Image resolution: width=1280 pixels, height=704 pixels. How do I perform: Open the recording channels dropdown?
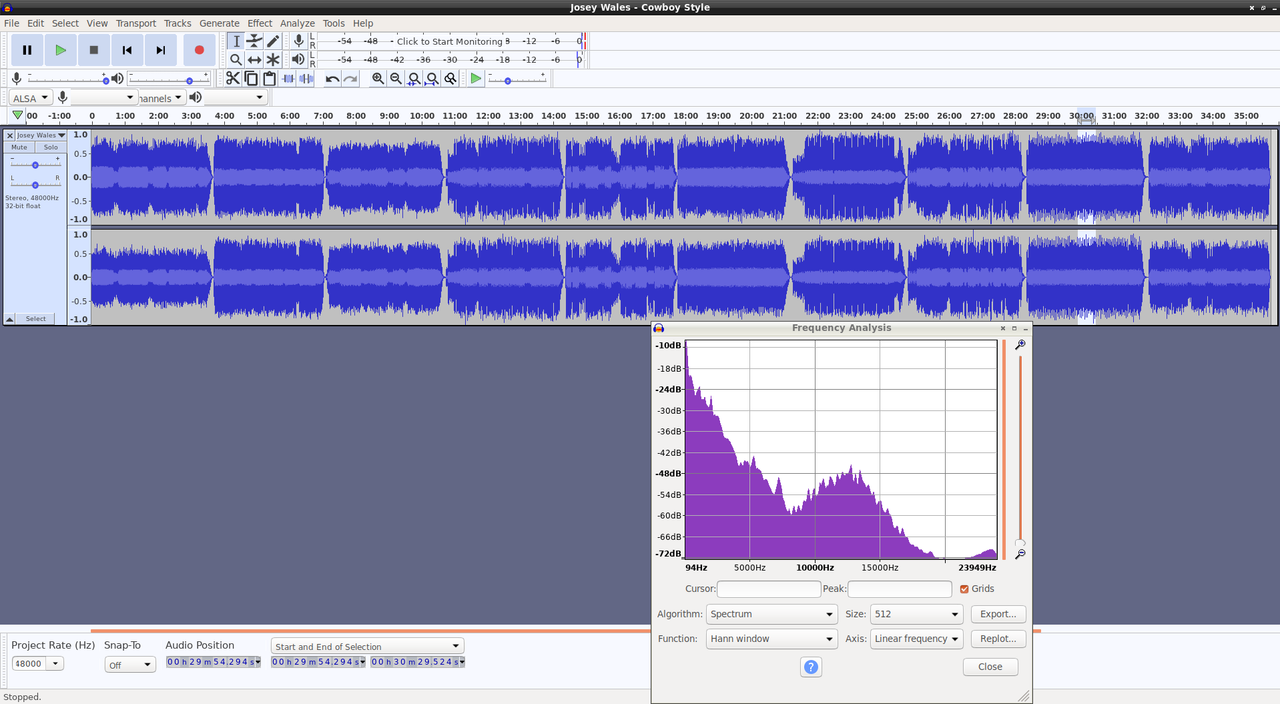pos(161,97)
